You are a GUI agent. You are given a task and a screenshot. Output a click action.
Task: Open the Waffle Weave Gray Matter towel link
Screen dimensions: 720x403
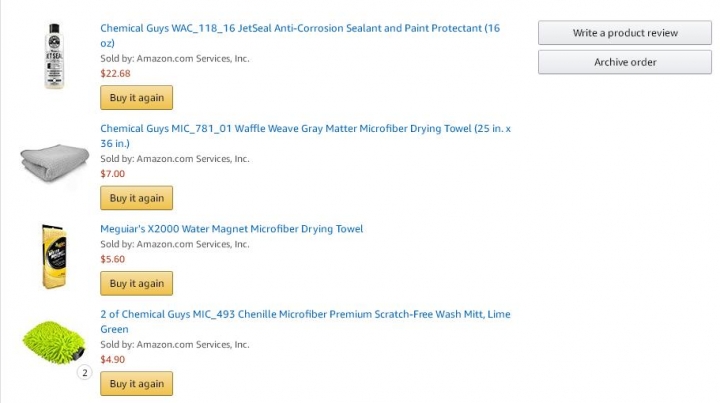pyautogui.click(x=305, y=136)
